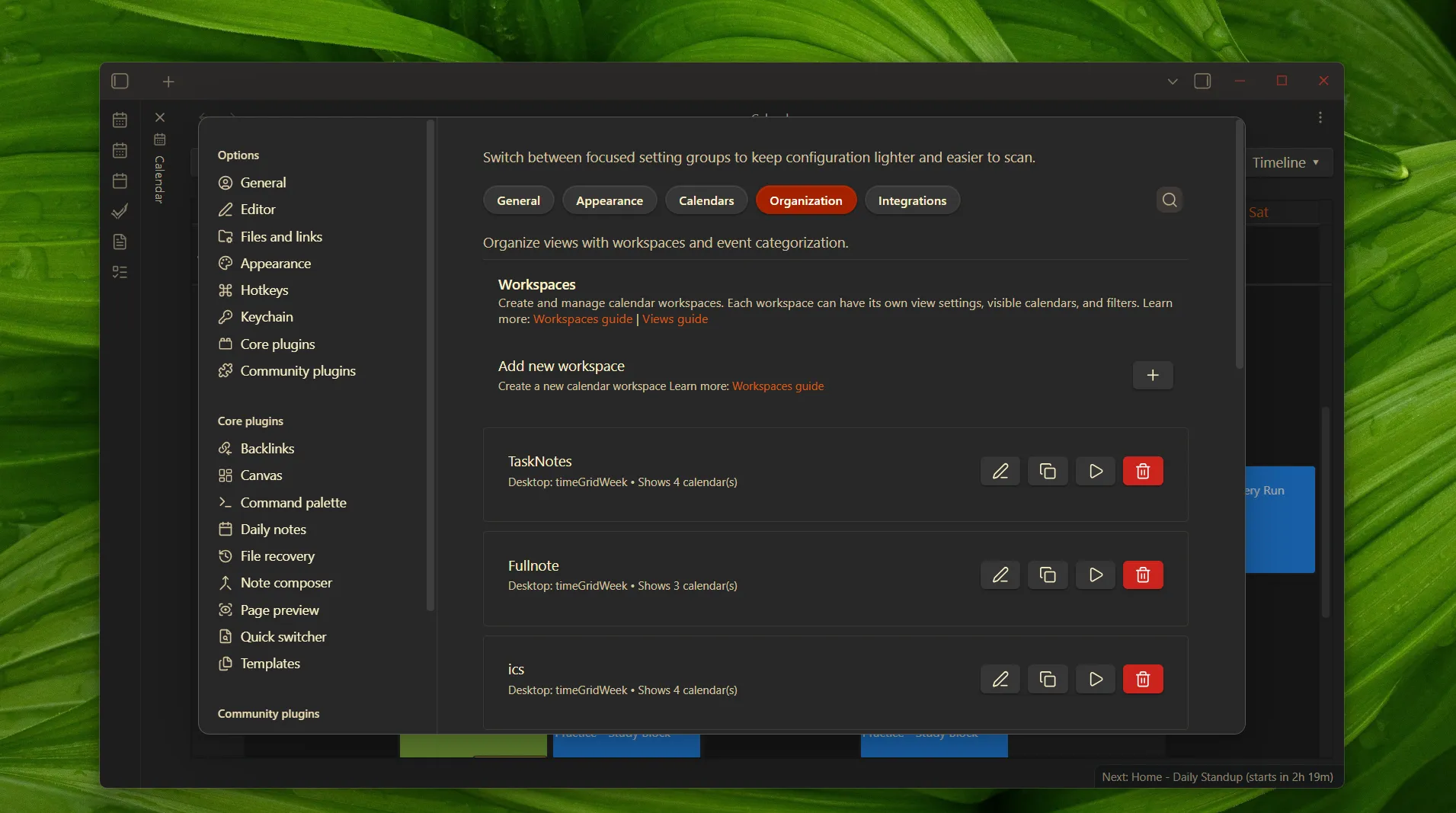Expand the tab list chevron in title bar

click(x=1173, y=82)
